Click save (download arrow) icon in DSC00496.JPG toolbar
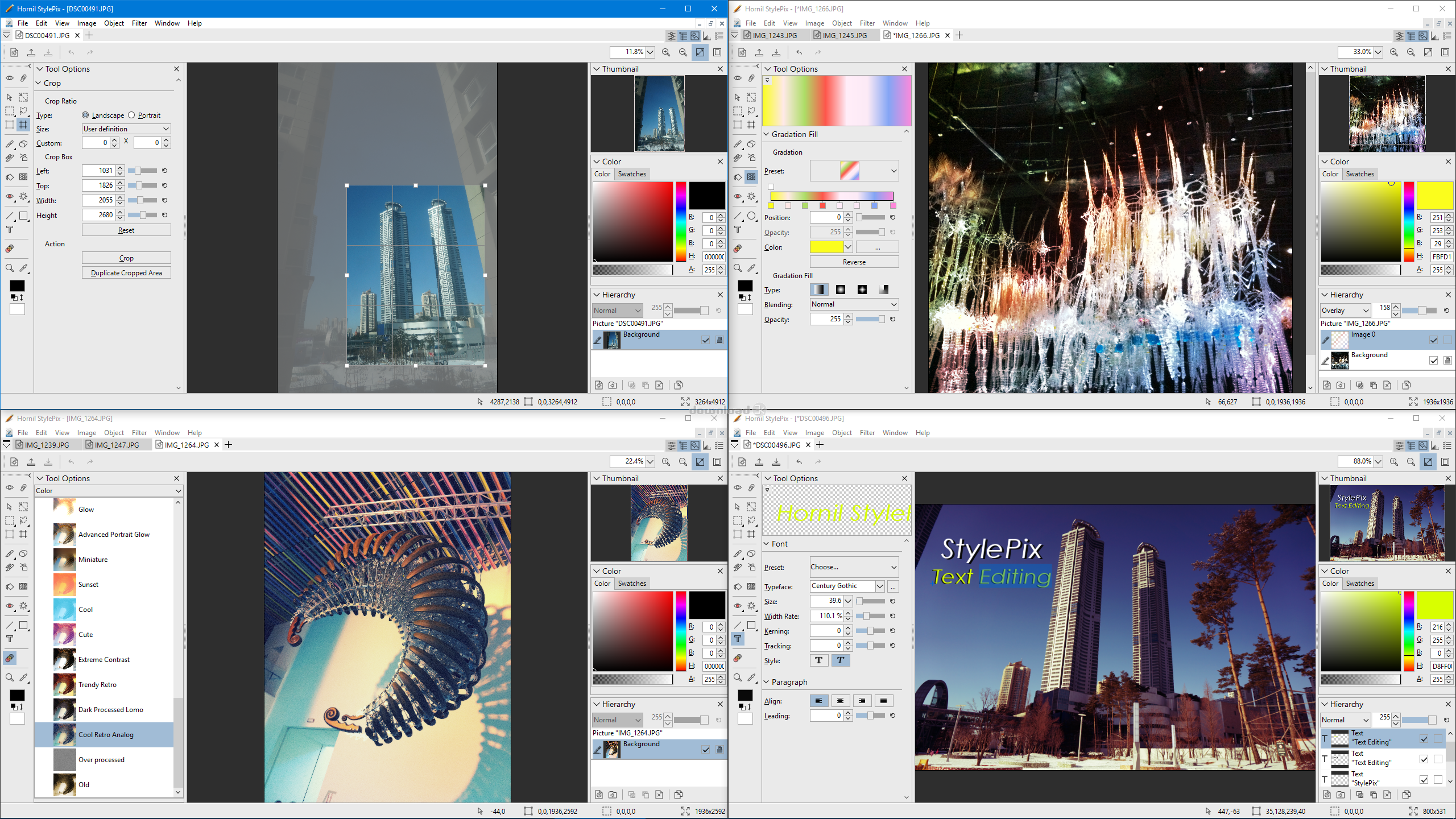The image size is (1456, 819). click(776, 462)
